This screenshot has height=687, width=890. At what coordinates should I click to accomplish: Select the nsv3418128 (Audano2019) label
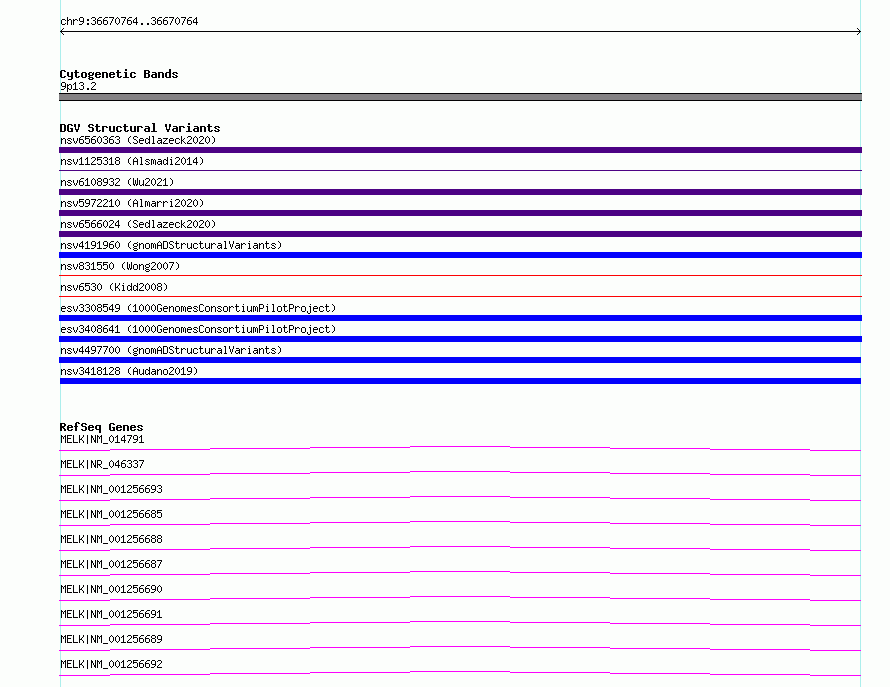pos(129,371)
